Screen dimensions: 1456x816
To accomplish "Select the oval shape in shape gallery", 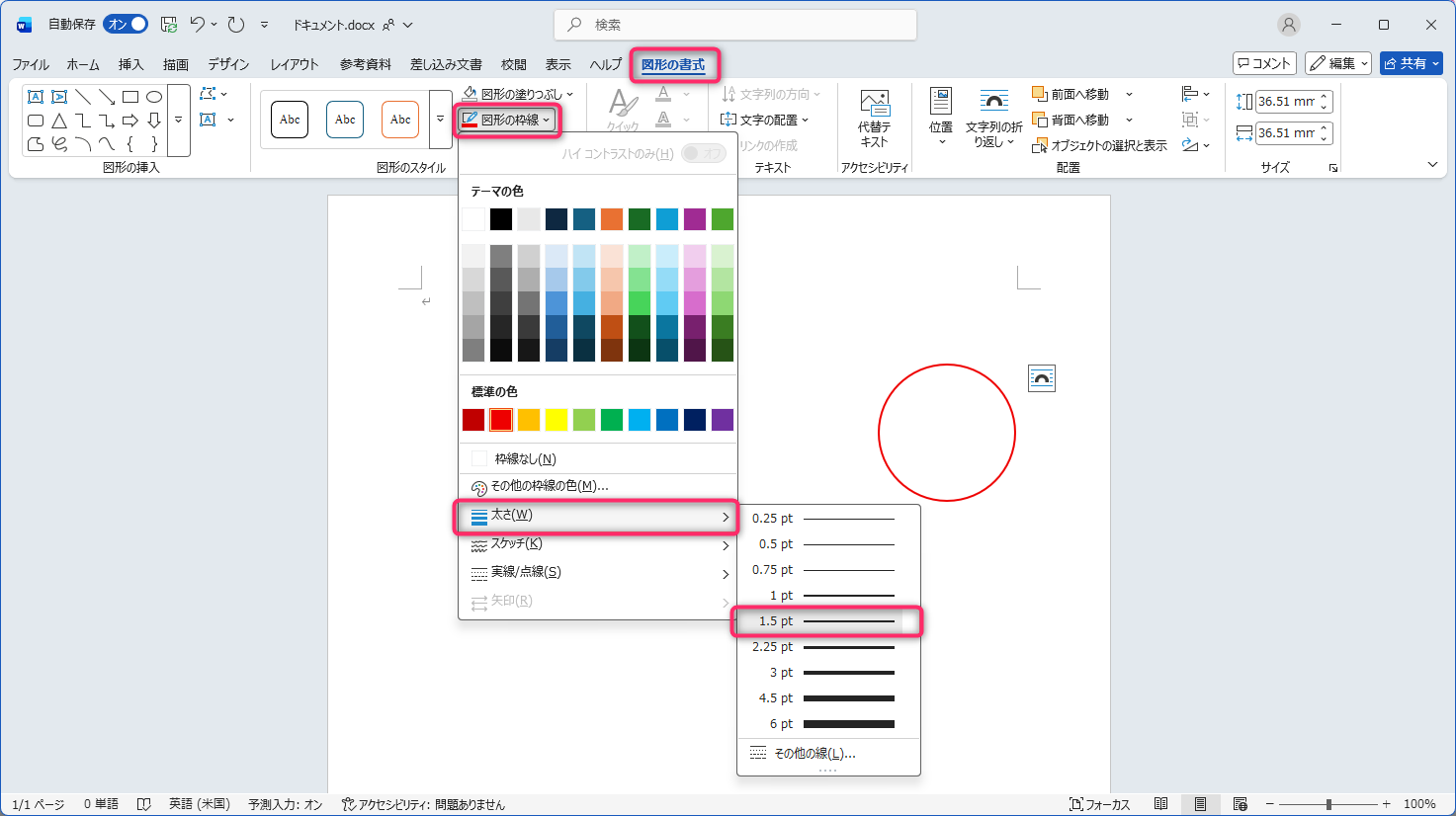I will [x=154, y=97].
